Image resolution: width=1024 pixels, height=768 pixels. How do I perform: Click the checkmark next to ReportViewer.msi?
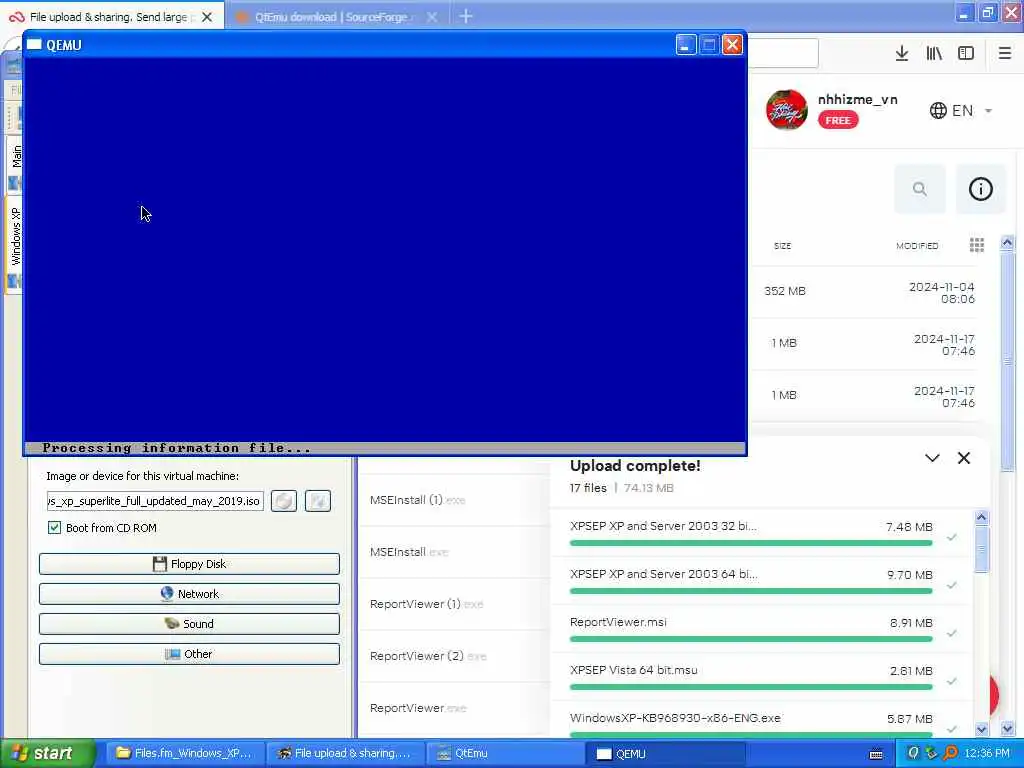pyautogui.click(x=952, y=633)
